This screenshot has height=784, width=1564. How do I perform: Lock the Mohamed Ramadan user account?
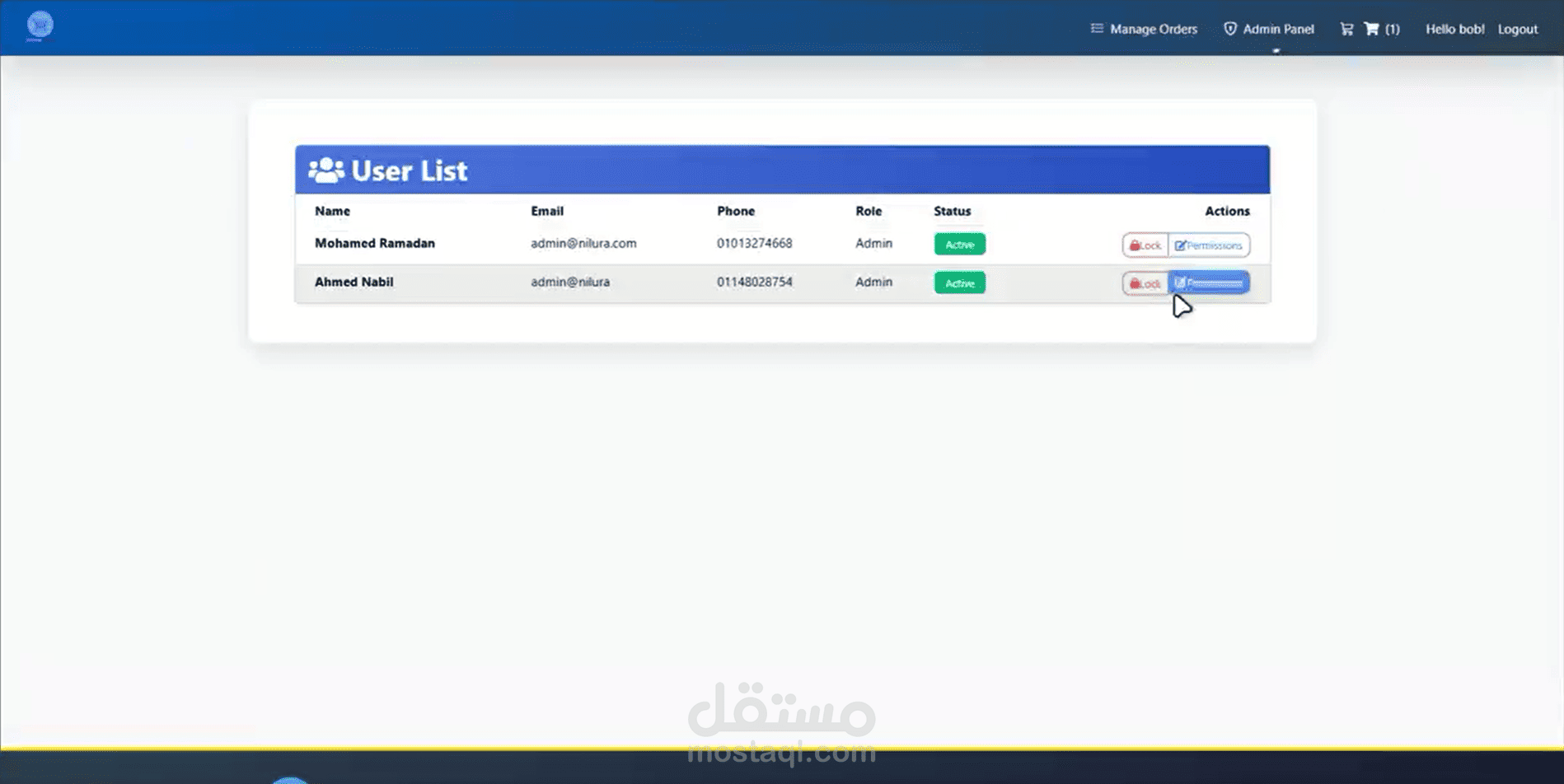(1145, 245)
